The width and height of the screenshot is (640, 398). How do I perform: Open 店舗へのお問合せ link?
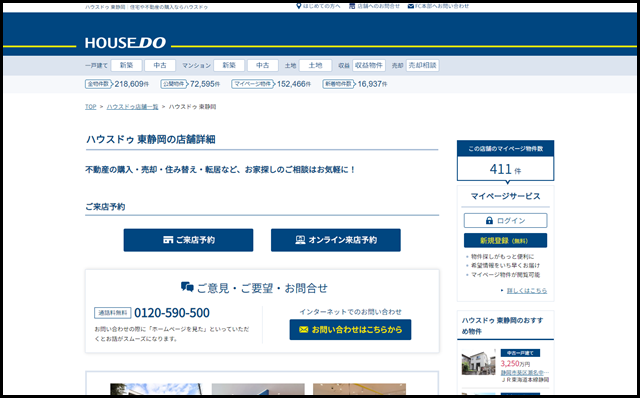point(378,6)
